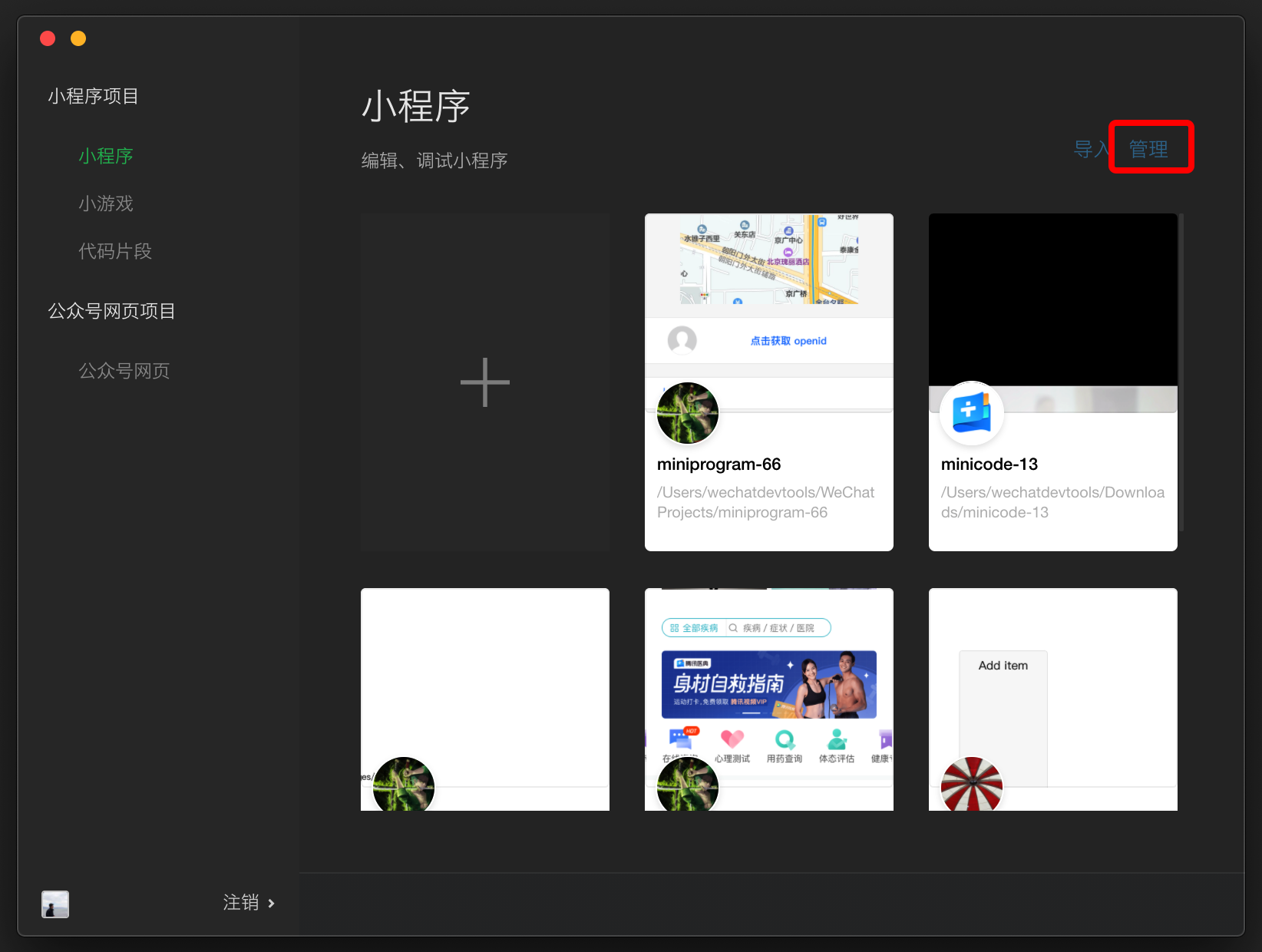The image size is (1262, 952).
Task: Click 注销 to log out
Action: 241,903
